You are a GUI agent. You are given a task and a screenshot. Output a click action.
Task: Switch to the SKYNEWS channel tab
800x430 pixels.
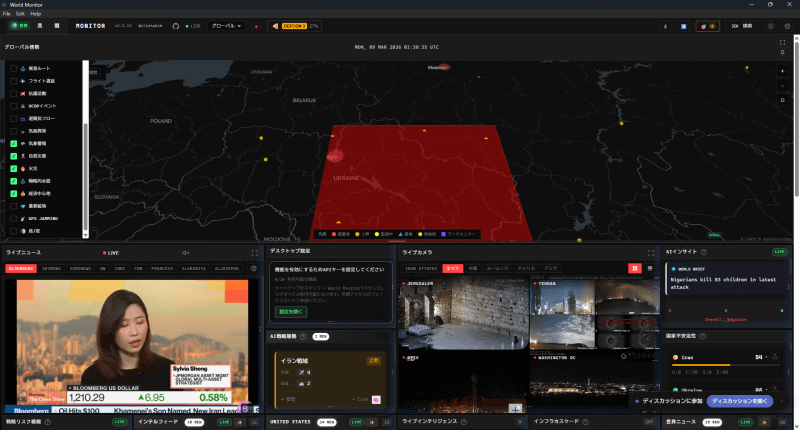(x=51, y=268)
